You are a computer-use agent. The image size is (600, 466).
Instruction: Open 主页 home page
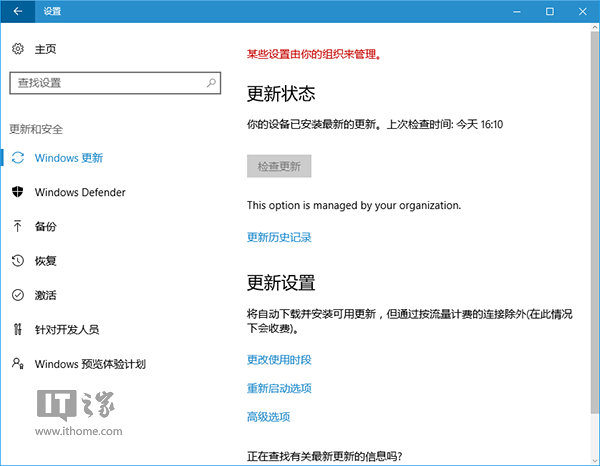pos(46,49)
